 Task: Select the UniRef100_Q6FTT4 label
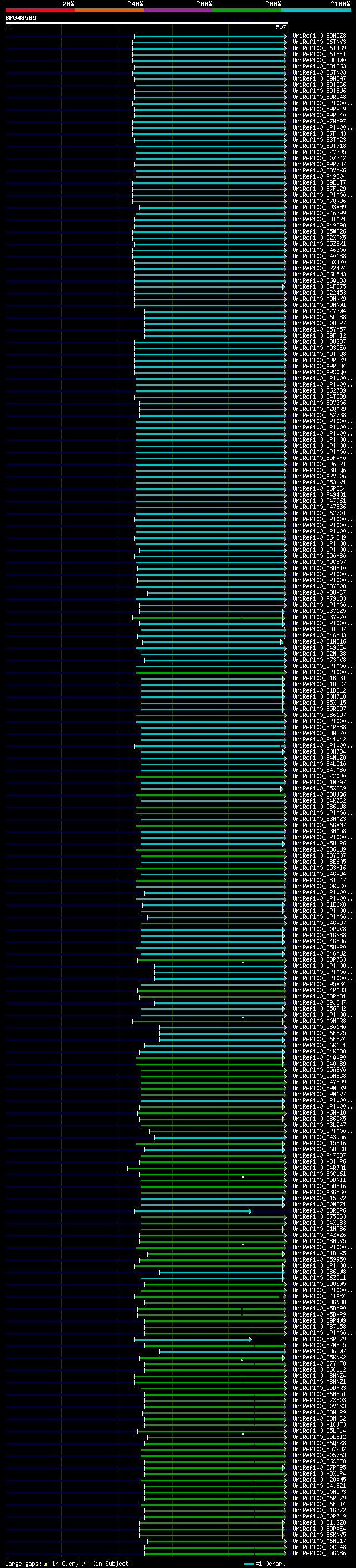pyautogui.click(x=319, y=1504)
